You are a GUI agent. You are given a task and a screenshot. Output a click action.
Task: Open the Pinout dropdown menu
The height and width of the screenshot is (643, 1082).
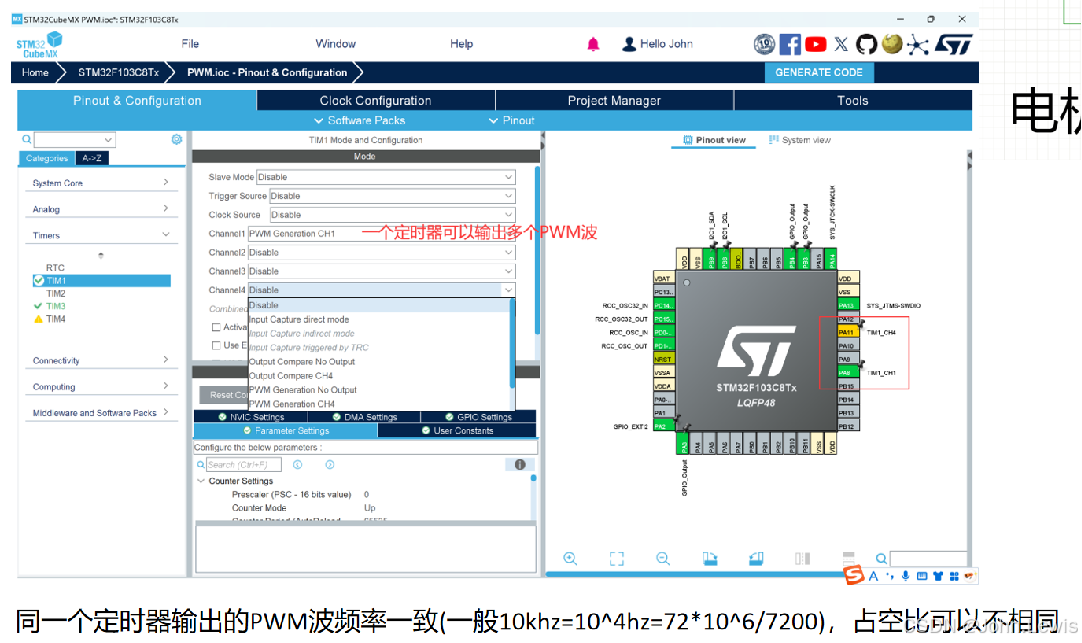511,120
